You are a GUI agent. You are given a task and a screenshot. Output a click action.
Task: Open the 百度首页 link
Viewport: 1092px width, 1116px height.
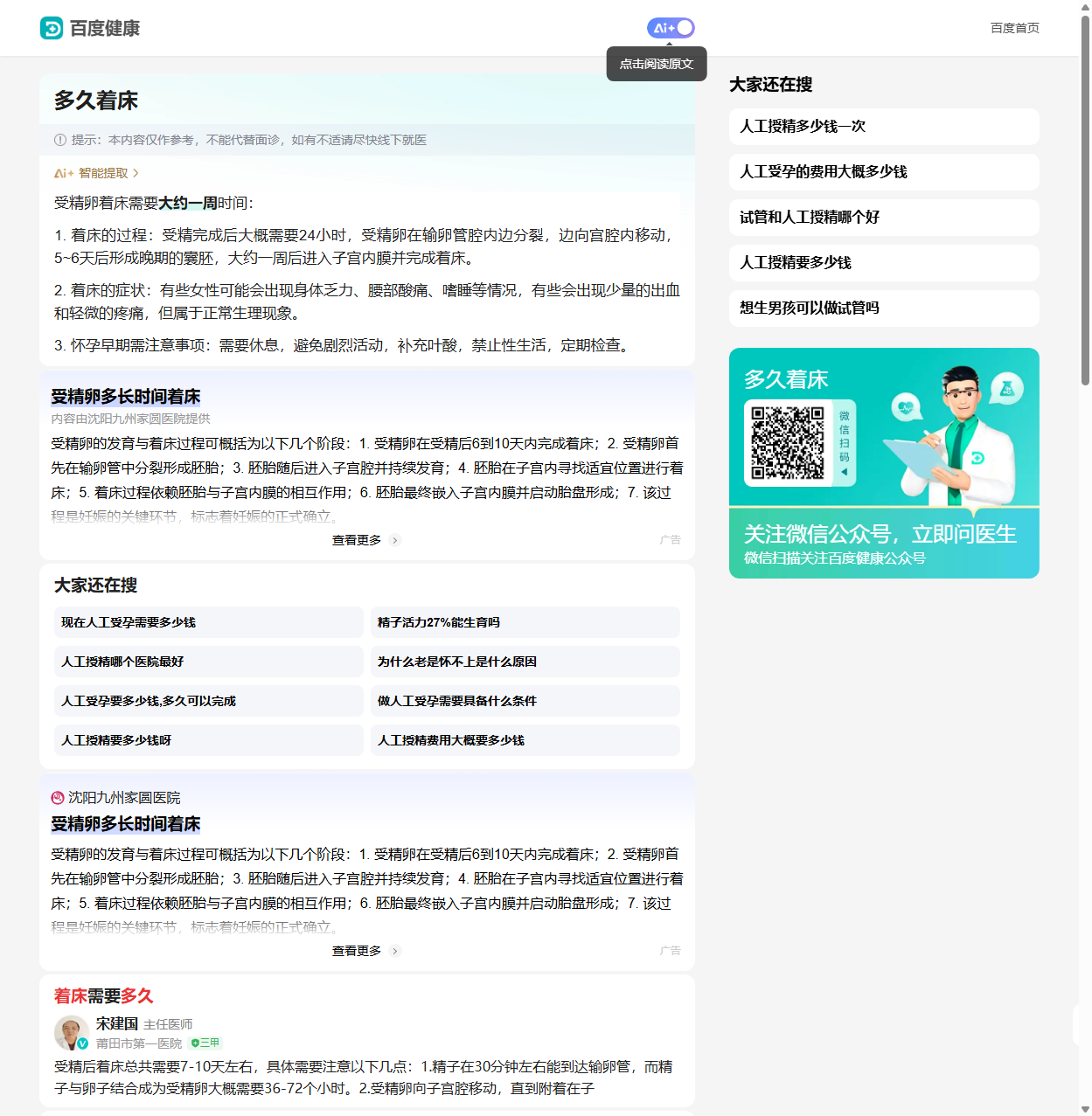[x=1014, y=28]
